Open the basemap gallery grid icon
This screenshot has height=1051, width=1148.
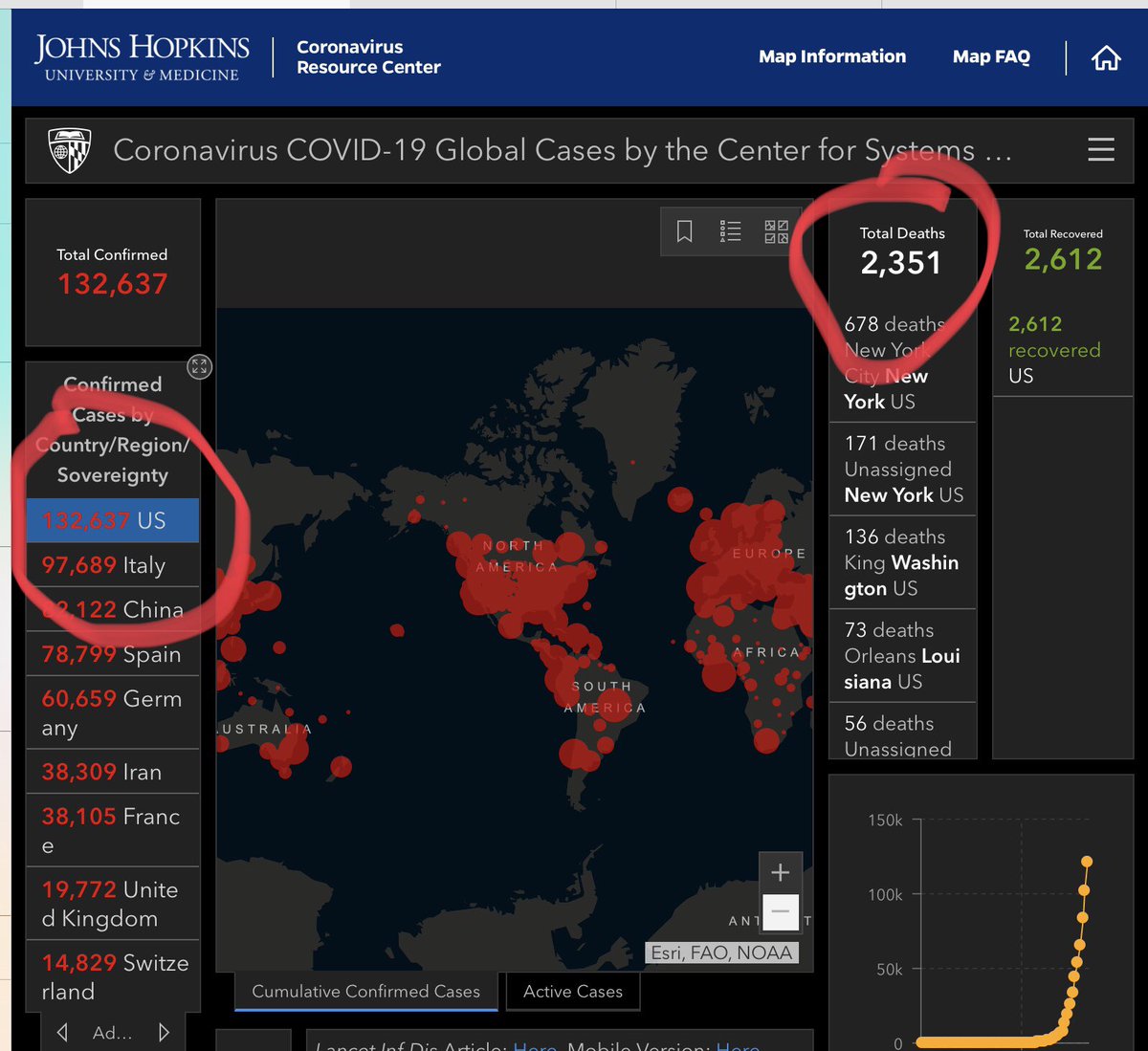(x=776, y=230)
